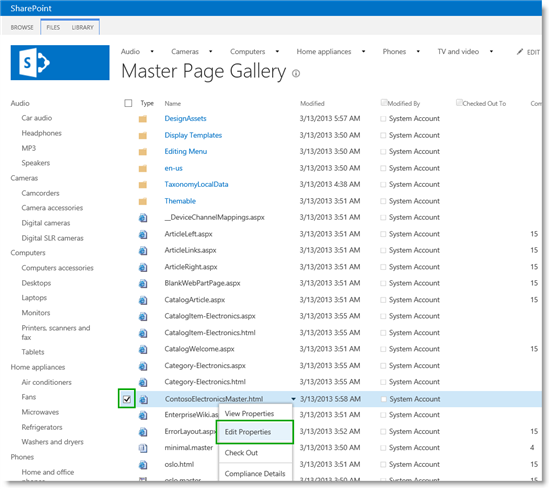Open dropdown arrow next to ContosoElectronicsMaster.html

point(293,399)
